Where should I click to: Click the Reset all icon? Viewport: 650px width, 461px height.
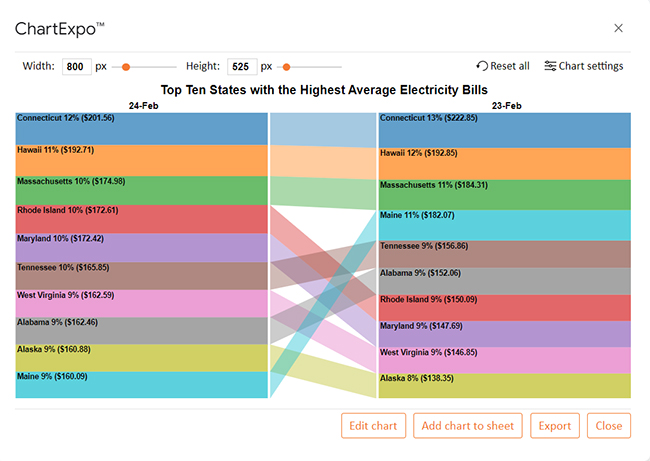[x=482, y=66]
